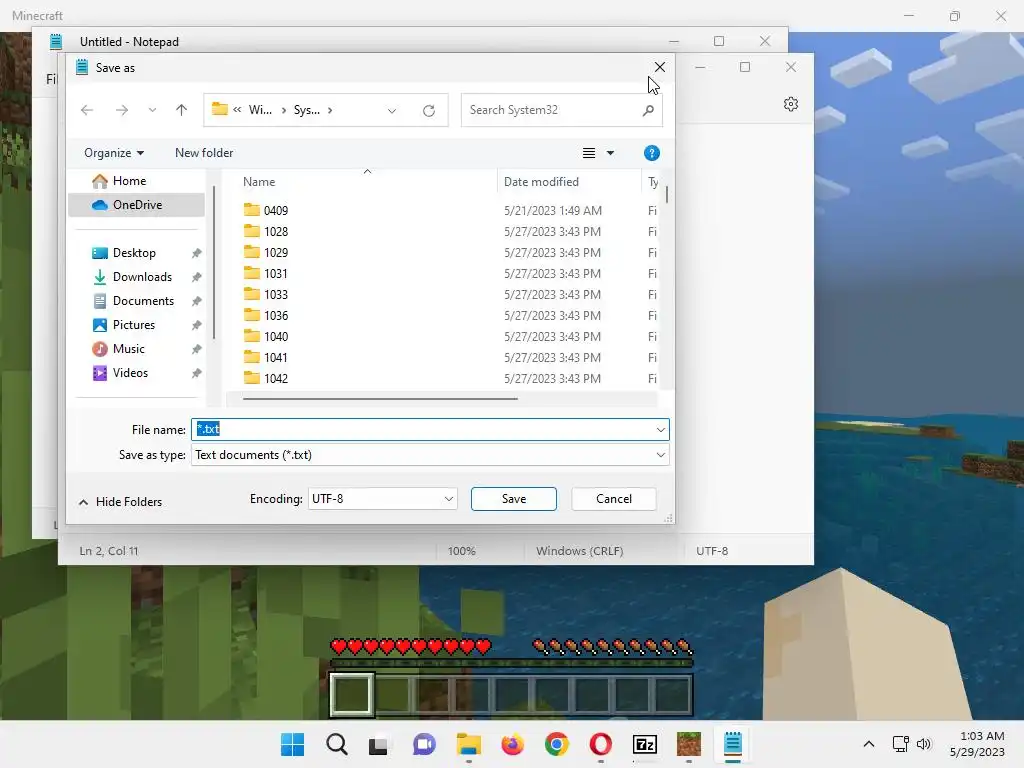1024x768 pixels.
Task: Unpin Desktop using its pin icon
Action: (196, 253)
